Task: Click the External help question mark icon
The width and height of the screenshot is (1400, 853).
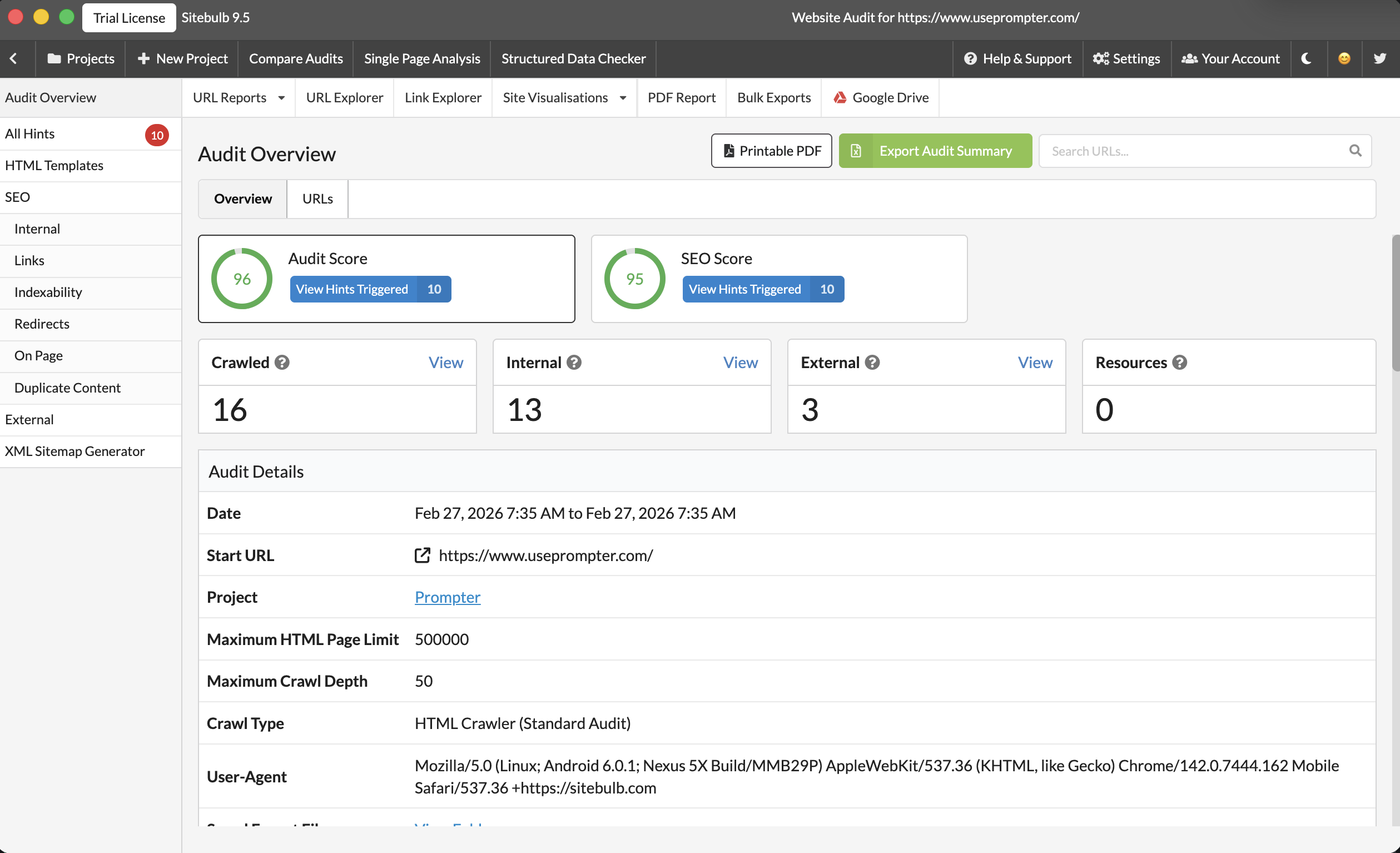Action: [x=872, y=363]
